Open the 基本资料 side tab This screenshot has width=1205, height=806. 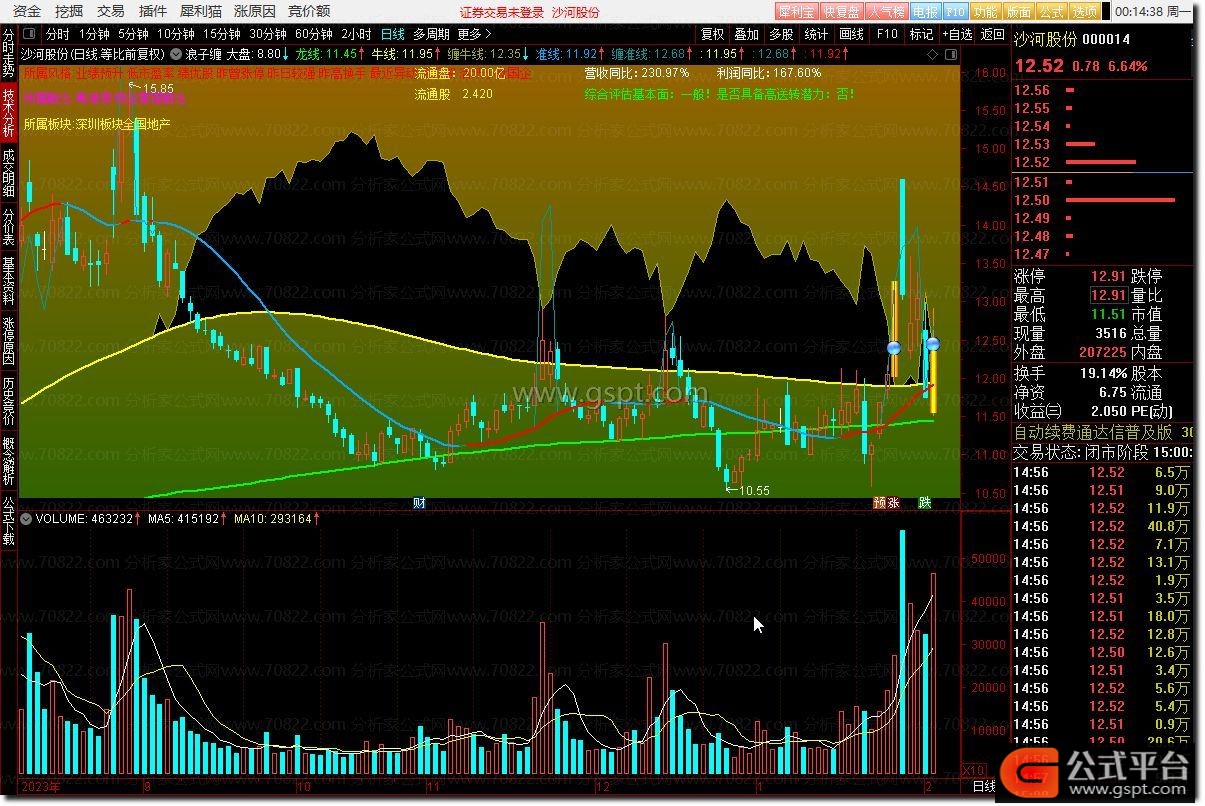(8, 282)
